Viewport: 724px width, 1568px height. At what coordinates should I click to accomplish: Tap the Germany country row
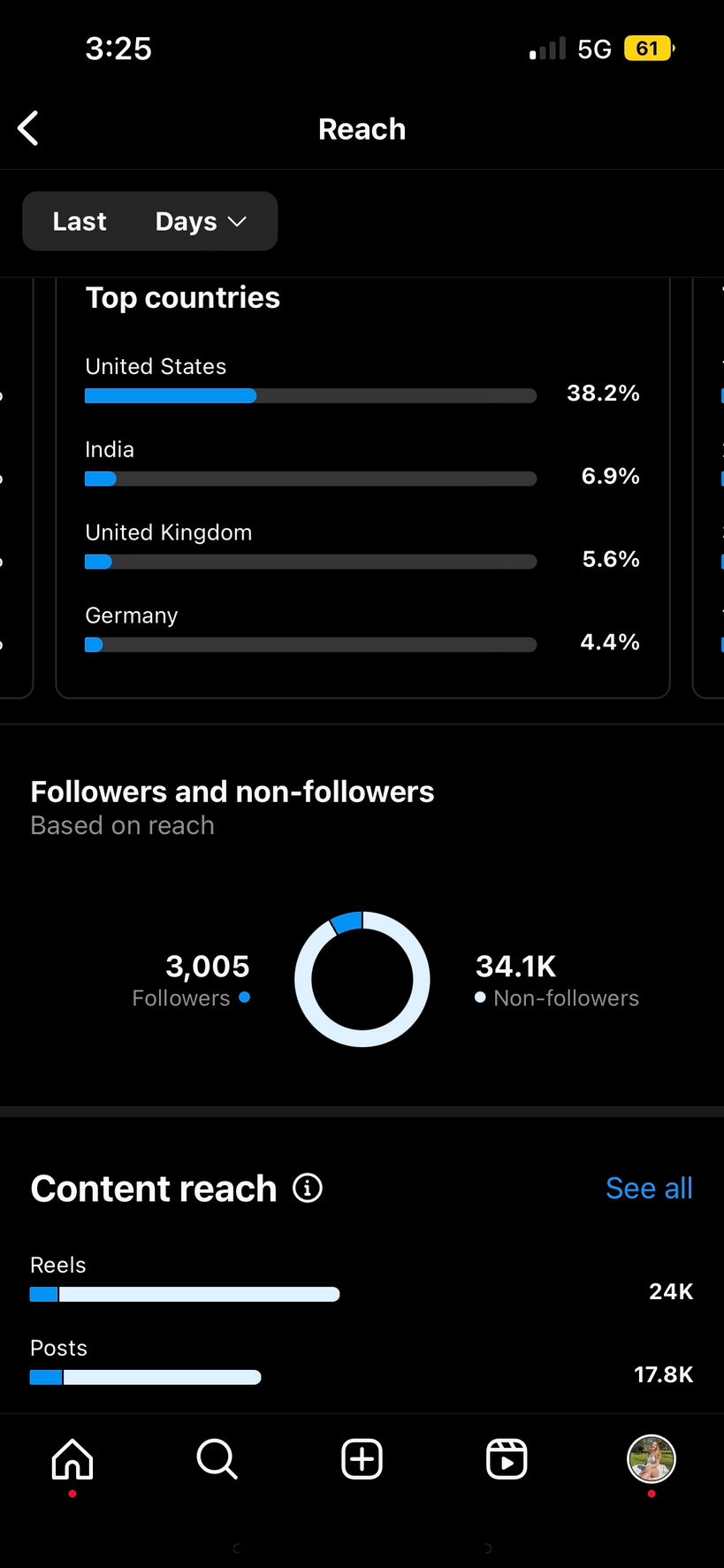pyautogui.click(x=362, y=629)
